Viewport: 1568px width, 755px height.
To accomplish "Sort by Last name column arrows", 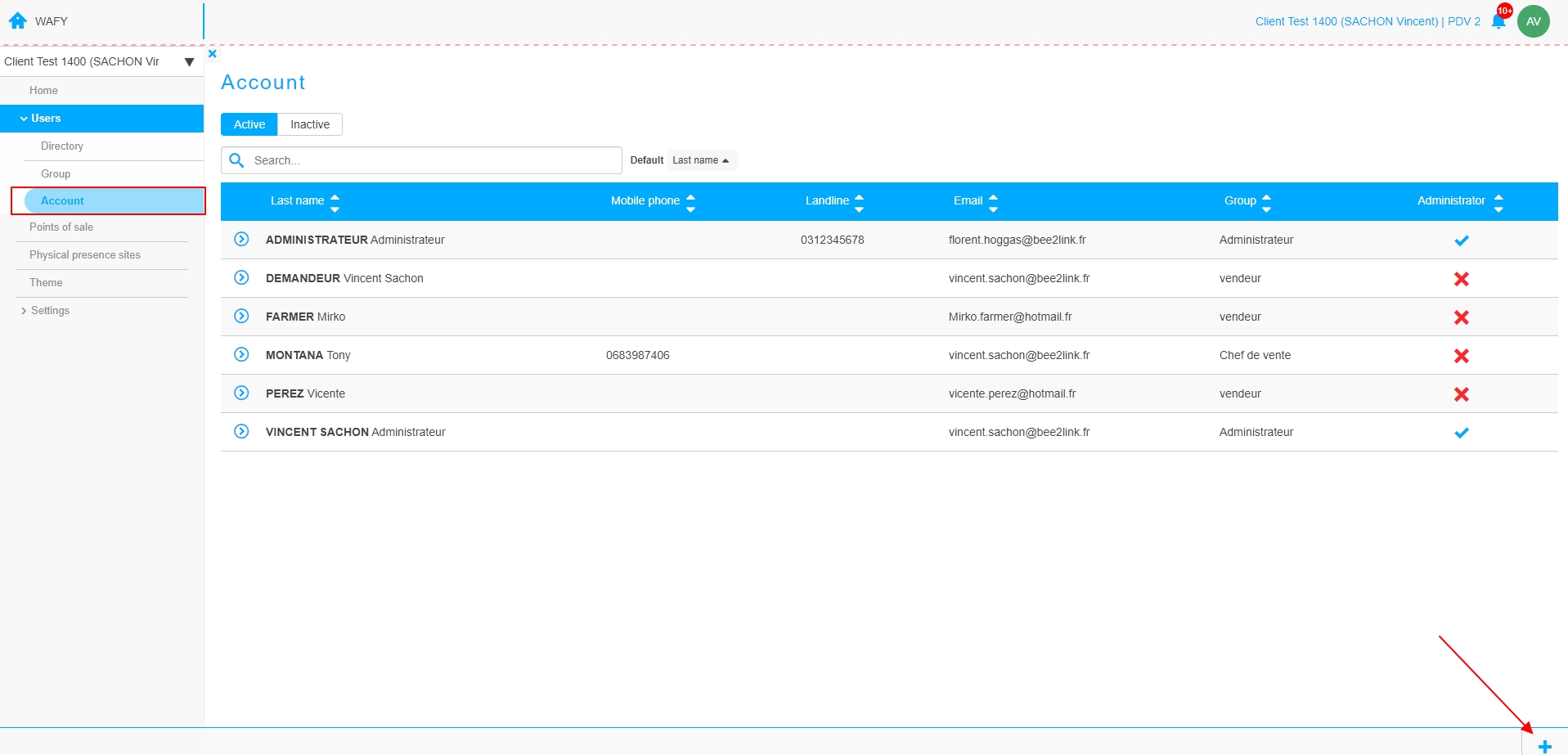I will [335, 203].
